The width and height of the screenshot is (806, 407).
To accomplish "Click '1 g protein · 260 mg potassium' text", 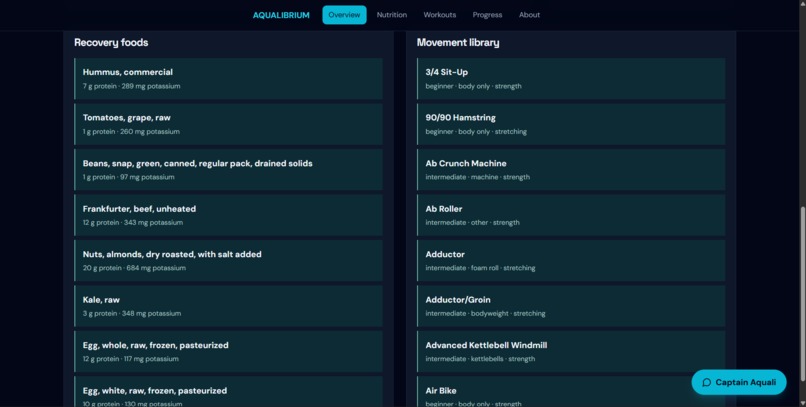I will (131, 132).
